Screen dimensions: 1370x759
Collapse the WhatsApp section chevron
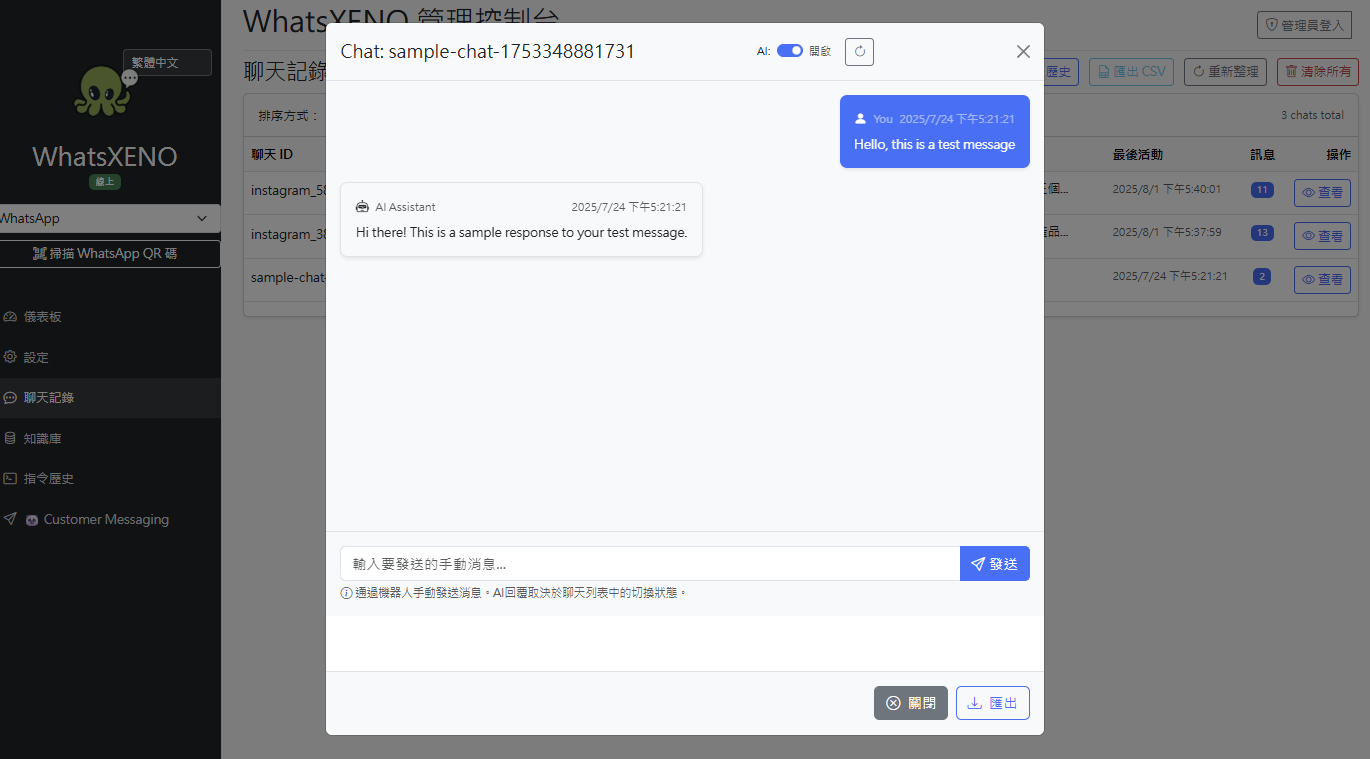(203, 218)
